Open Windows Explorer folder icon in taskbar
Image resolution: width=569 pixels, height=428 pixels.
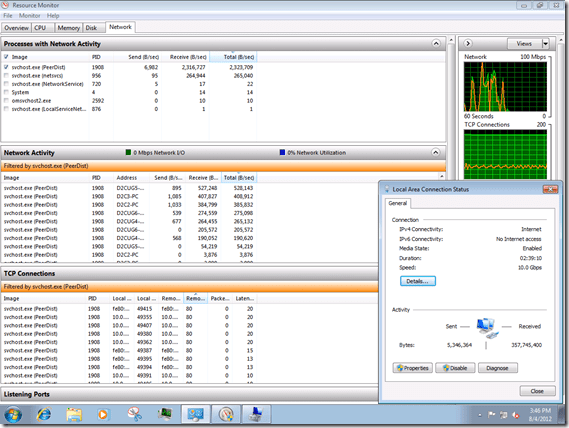[x=74, y=414]
